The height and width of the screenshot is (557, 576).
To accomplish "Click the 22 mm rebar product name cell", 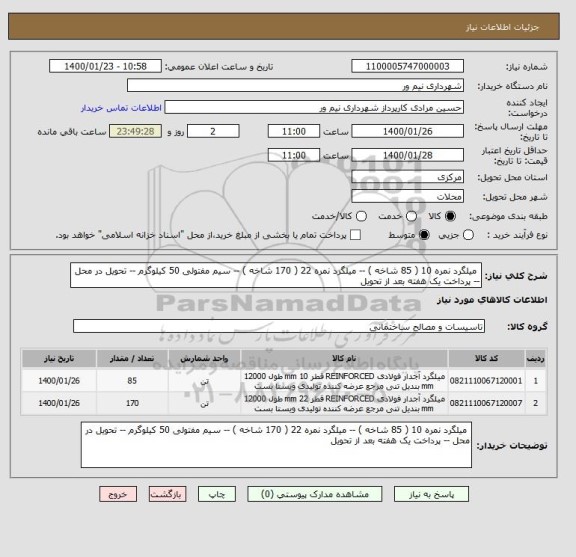I will (344, 403).
